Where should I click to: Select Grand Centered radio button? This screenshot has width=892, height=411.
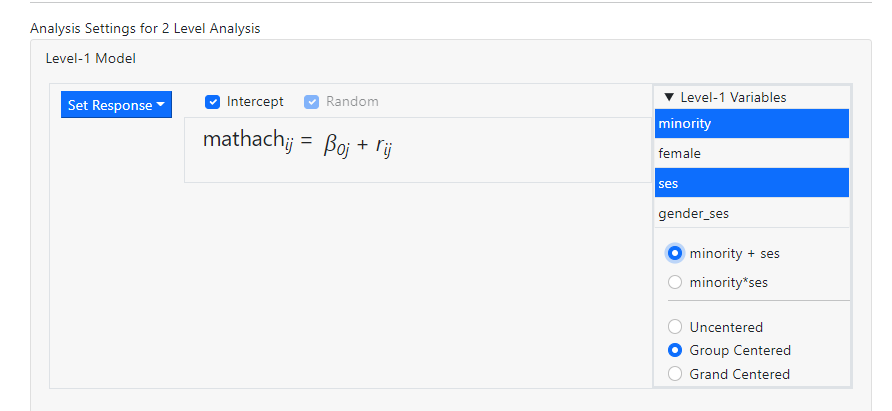click(675, 374)
